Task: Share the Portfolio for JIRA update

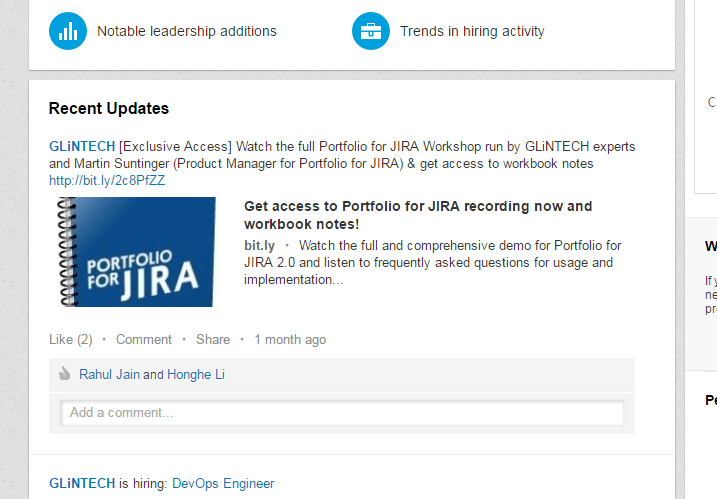Action: tap(213, 339)
